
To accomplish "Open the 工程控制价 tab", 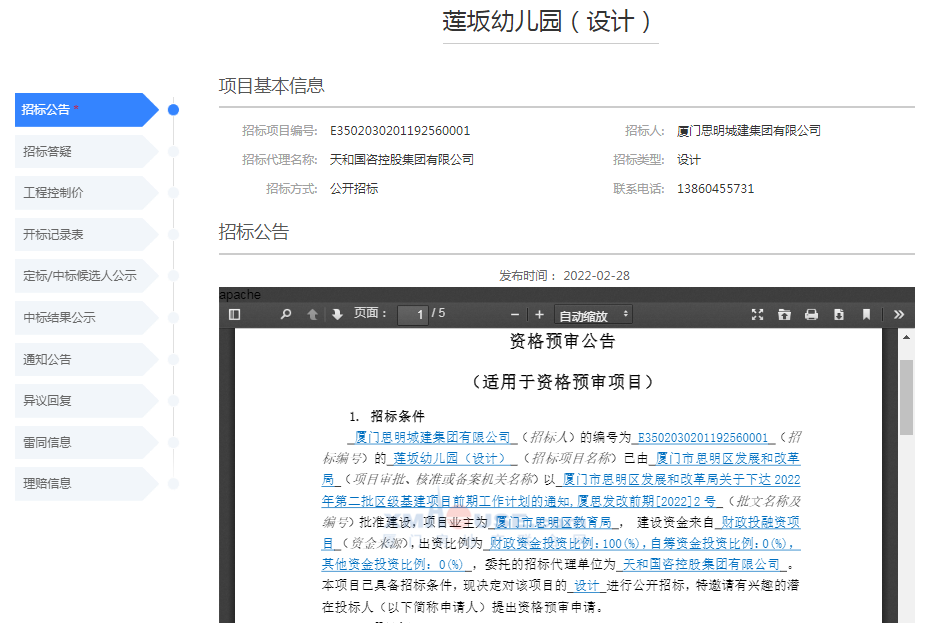I will [80, 193].
